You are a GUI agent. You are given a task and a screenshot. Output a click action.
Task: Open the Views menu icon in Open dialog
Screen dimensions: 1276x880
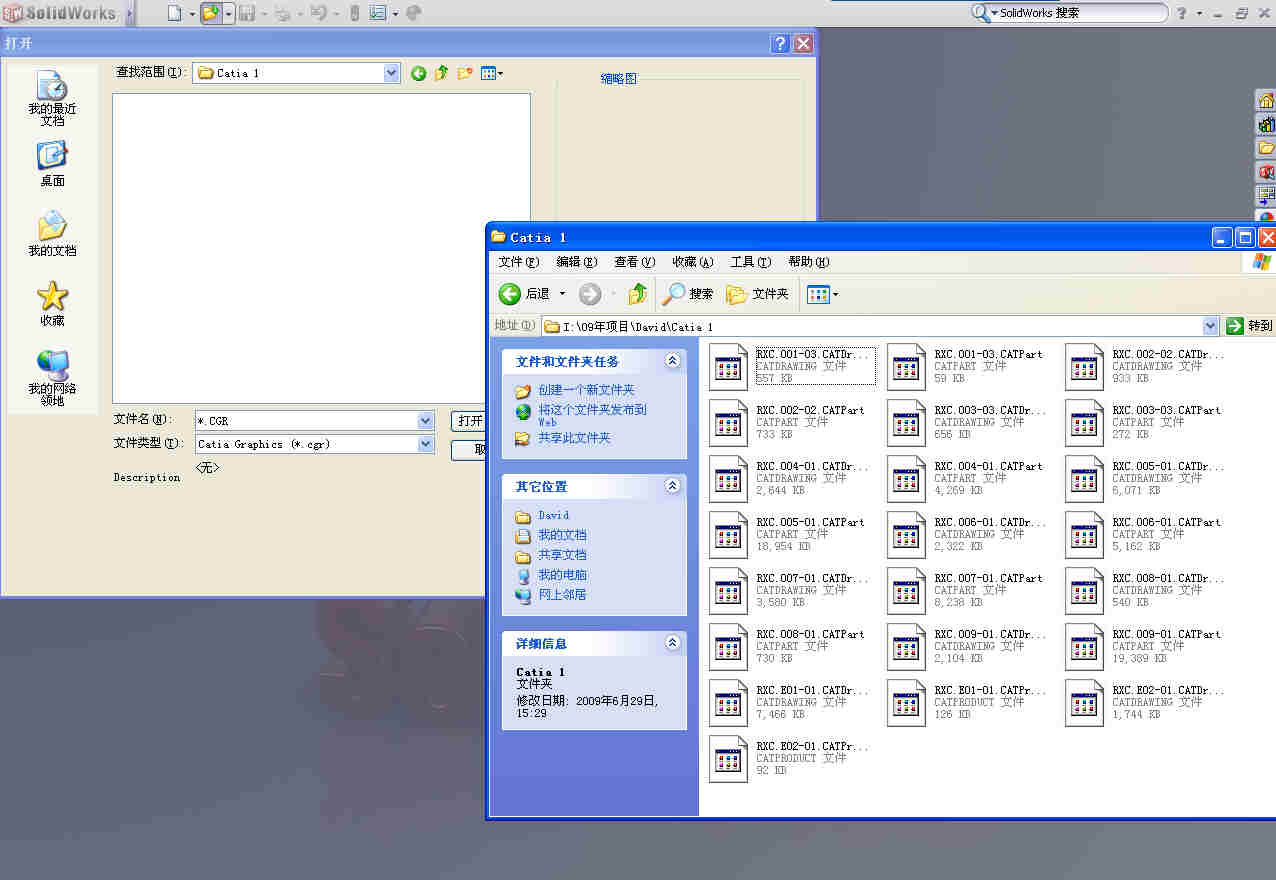pos(491,73)
